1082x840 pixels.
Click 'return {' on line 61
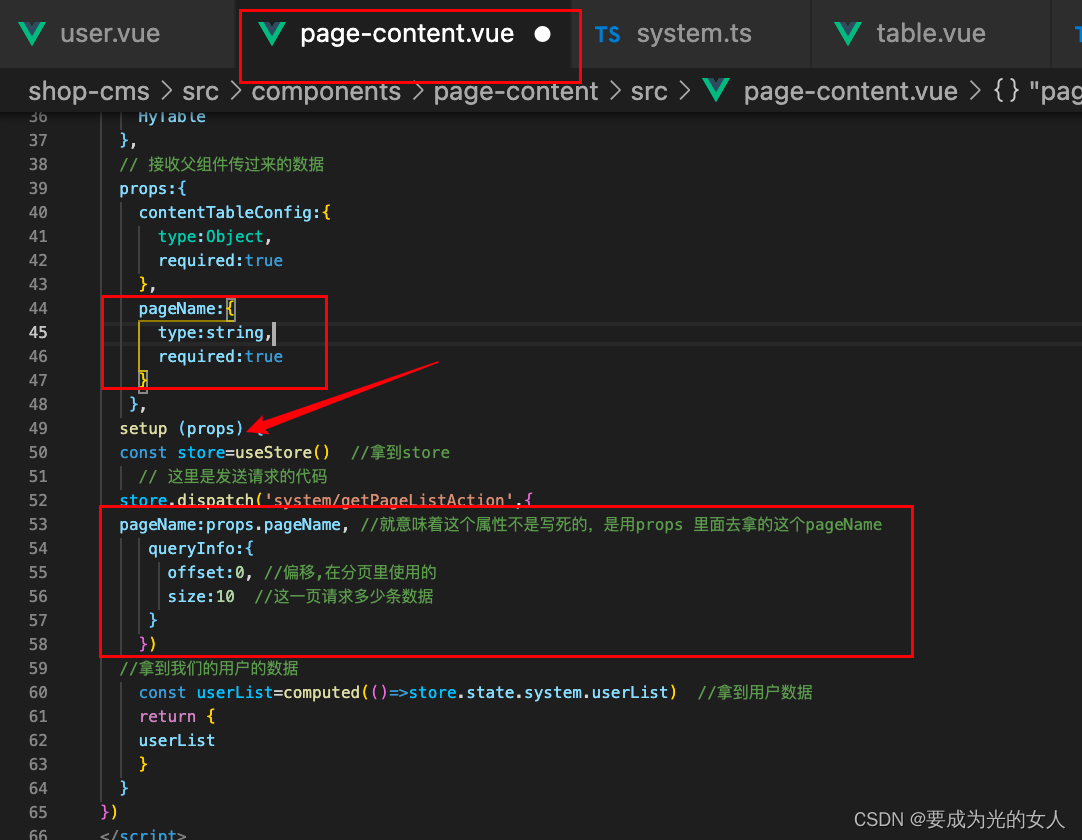tap(177, 716)
